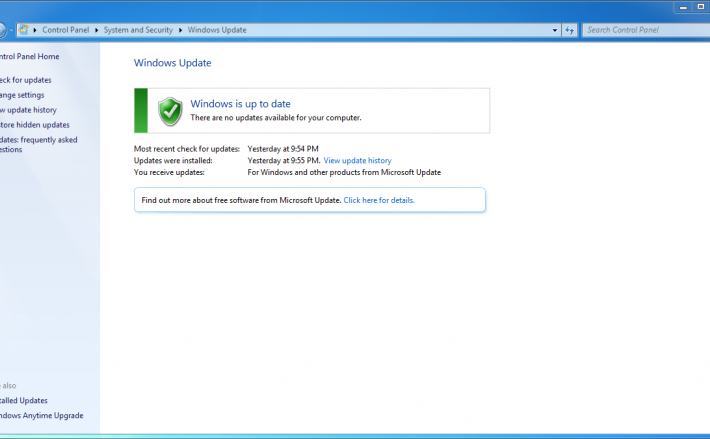This screenshot has width=710, height=439.
Task: Expand arrow after Control Panel breadcrumb
Action: (96, 30)
